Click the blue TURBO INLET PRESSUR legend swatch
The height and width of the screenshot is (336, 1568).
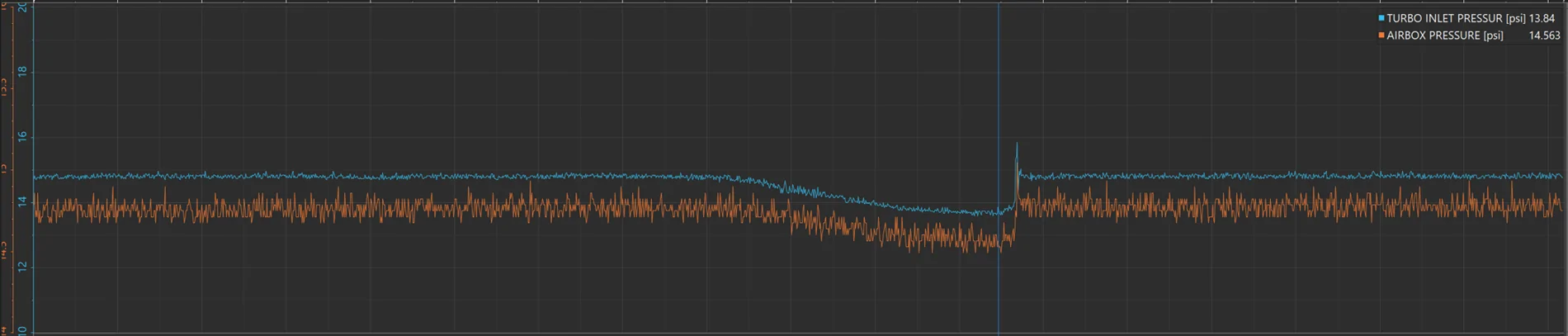click(1381, 18)
